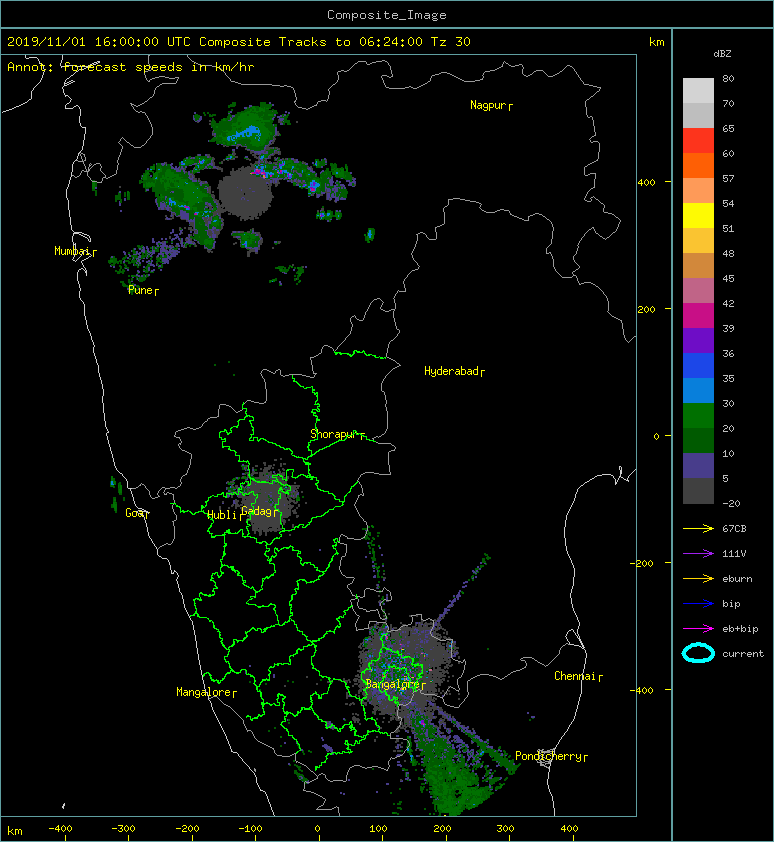Select the purple 36–39 dBZ band
Screen dimensions: 774x842
point(698,341)
